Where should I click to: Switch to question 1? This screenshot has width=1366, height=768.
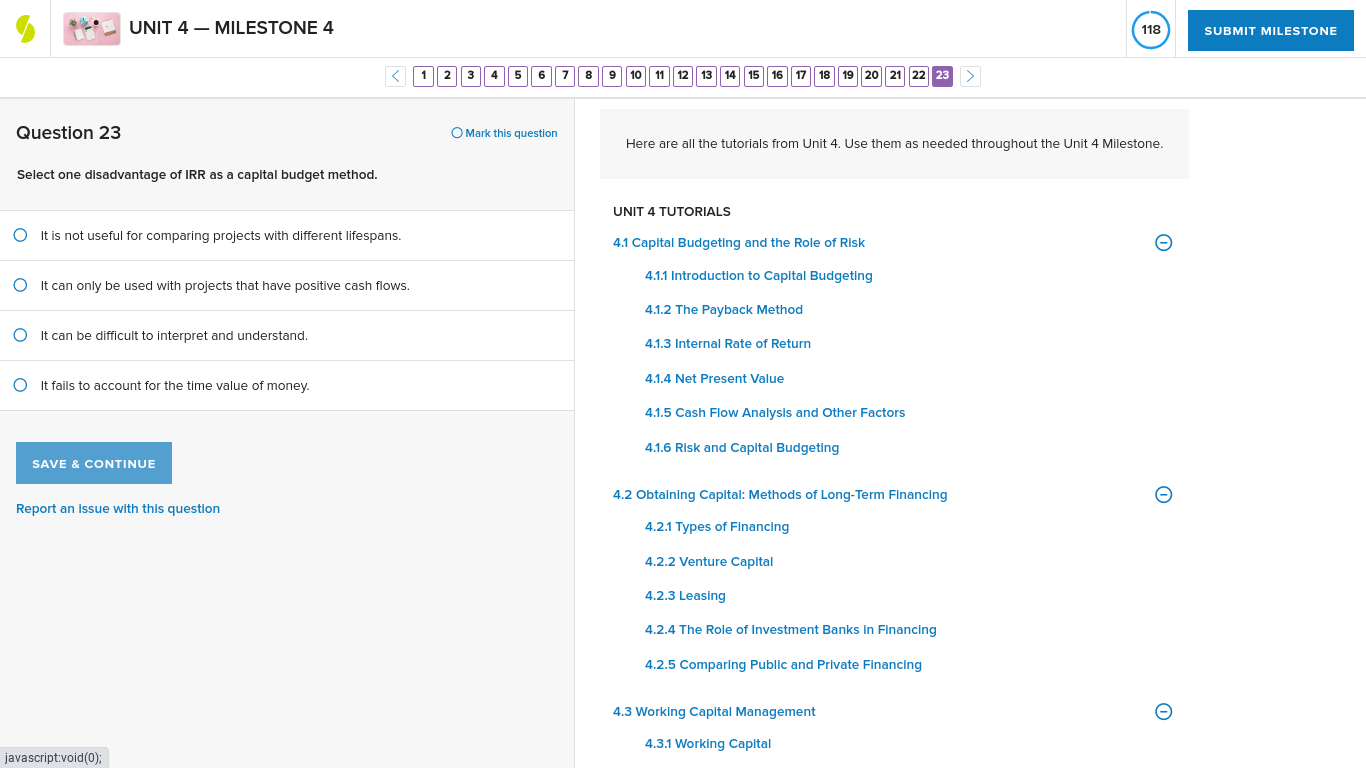point(423,75)
